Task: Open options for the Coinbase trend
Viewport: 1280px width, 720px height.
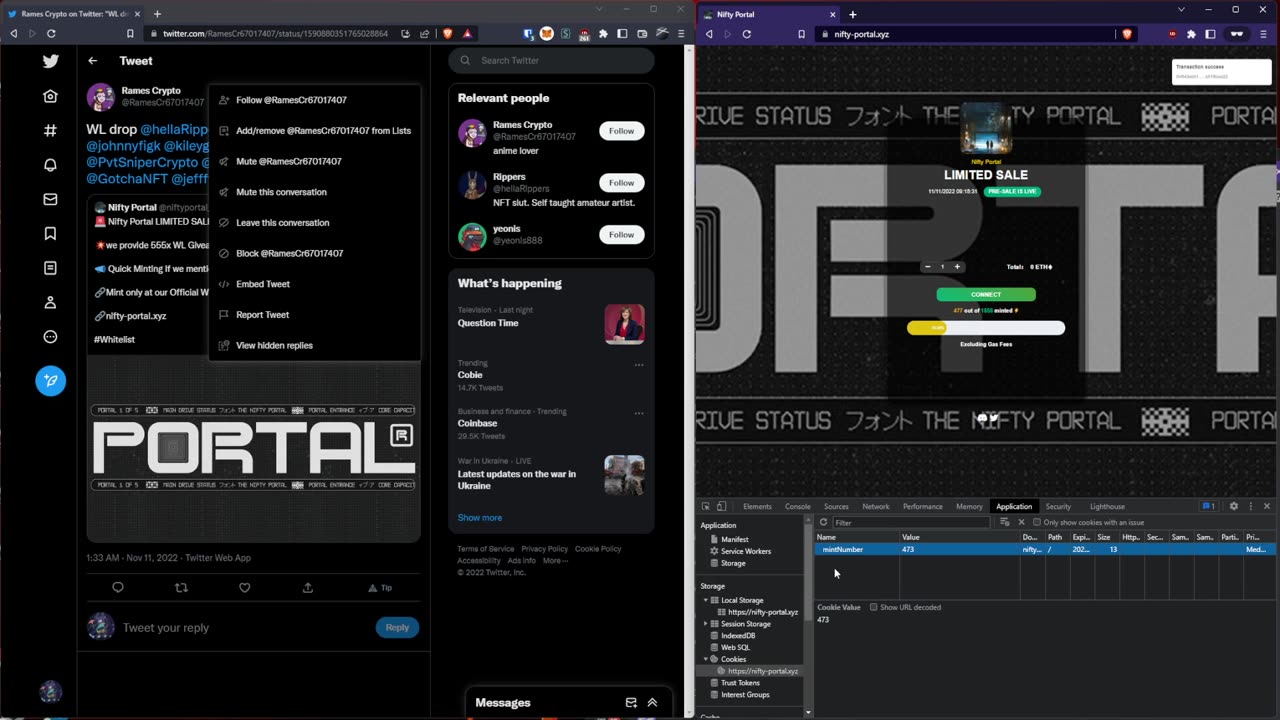Action: pos(639,413)
